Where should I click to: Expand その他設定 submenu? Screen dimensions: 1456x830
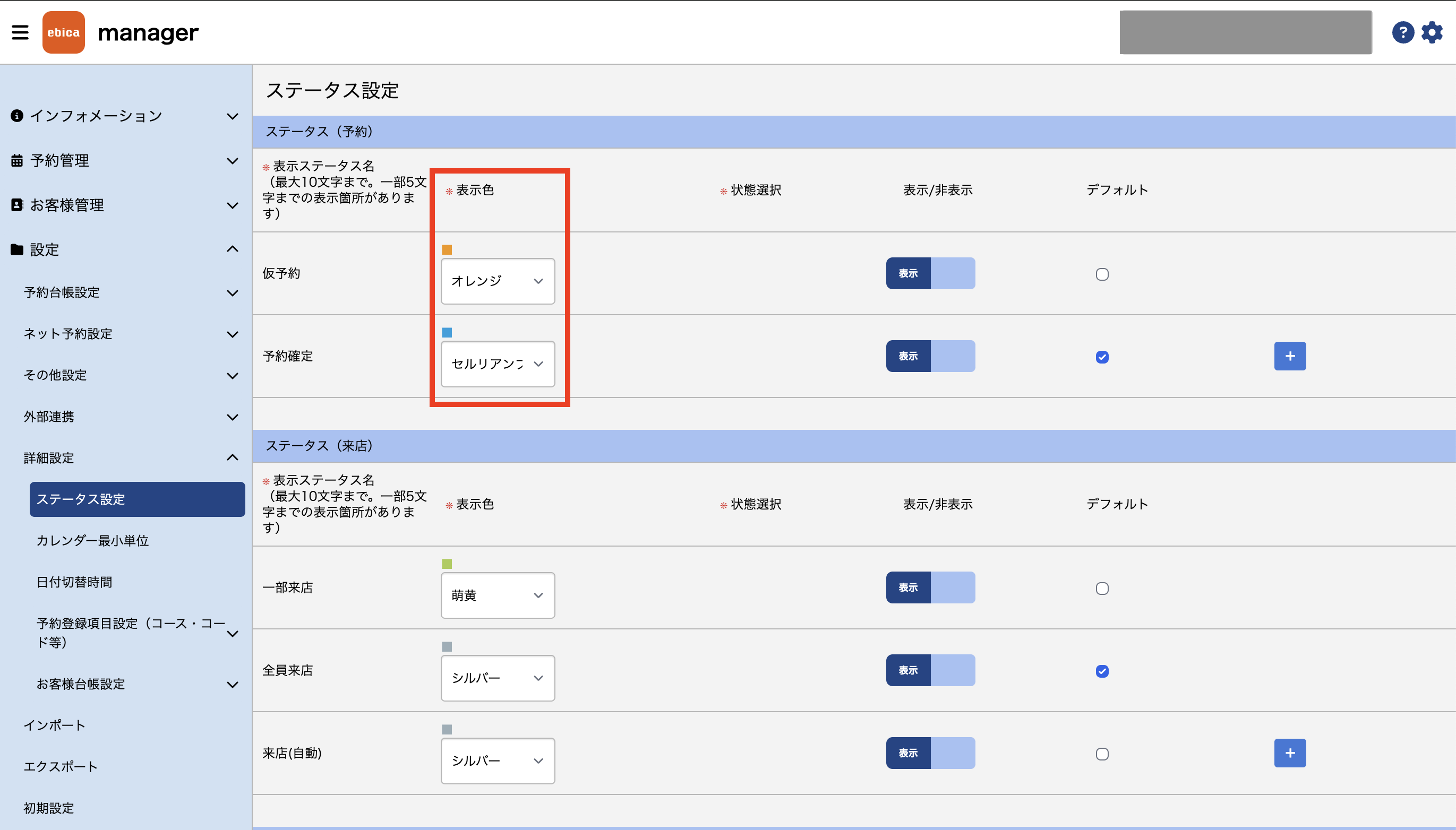[x=232, y=376]
